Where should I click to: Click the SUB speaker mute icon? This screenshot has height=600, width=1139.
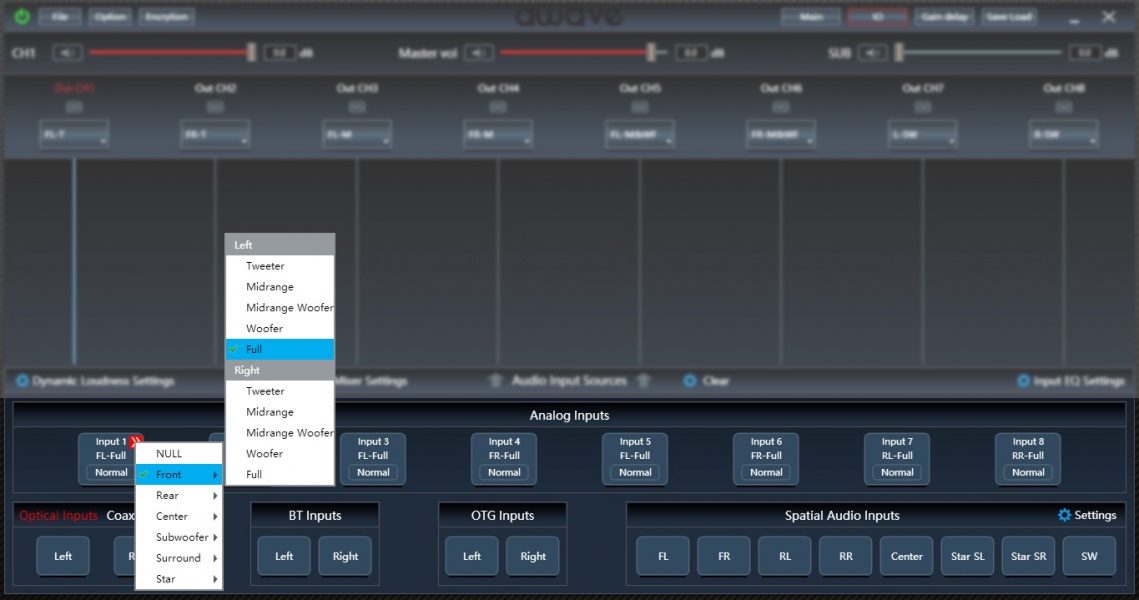872,53
